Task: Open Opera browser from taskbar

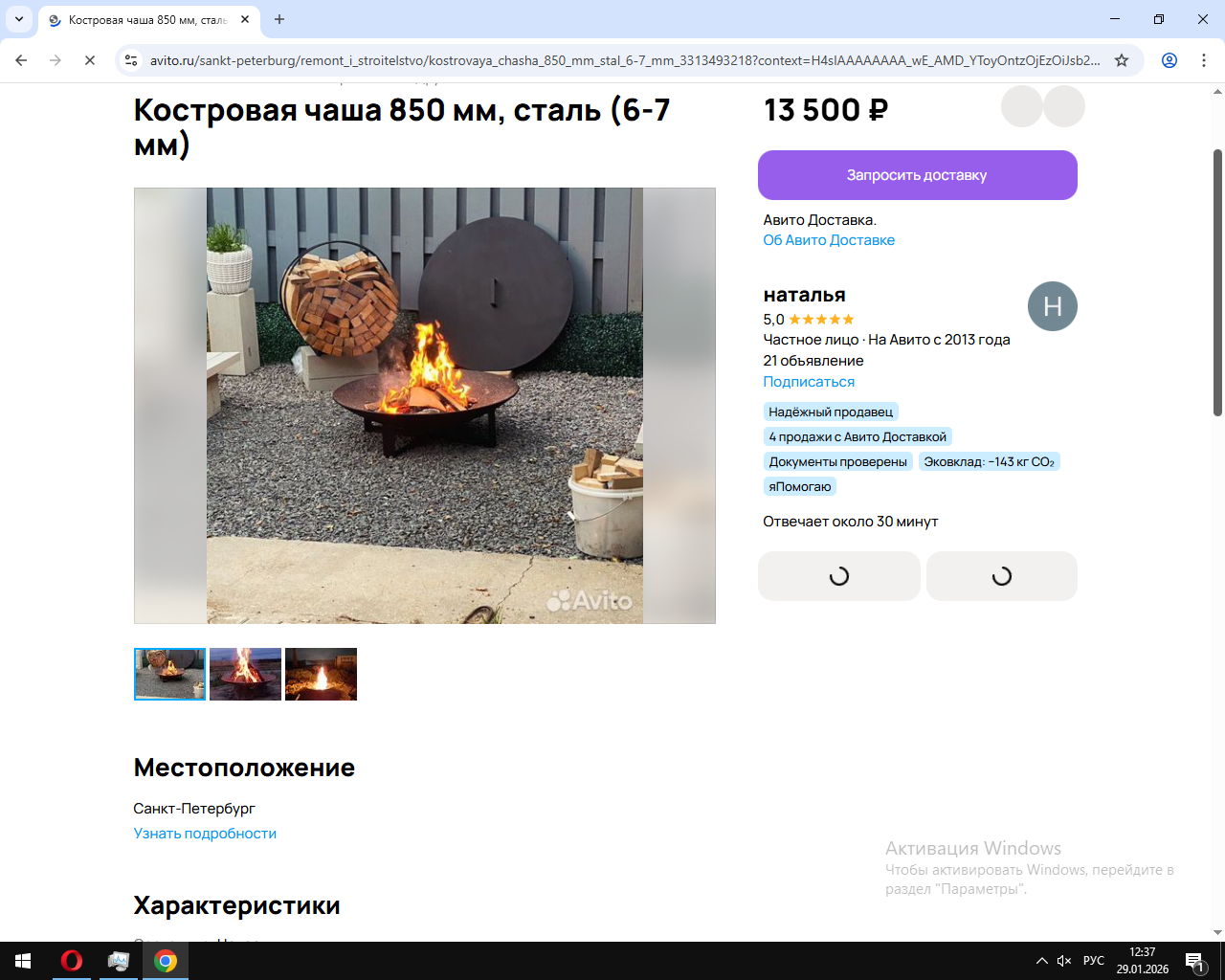Action: (71, 961)
